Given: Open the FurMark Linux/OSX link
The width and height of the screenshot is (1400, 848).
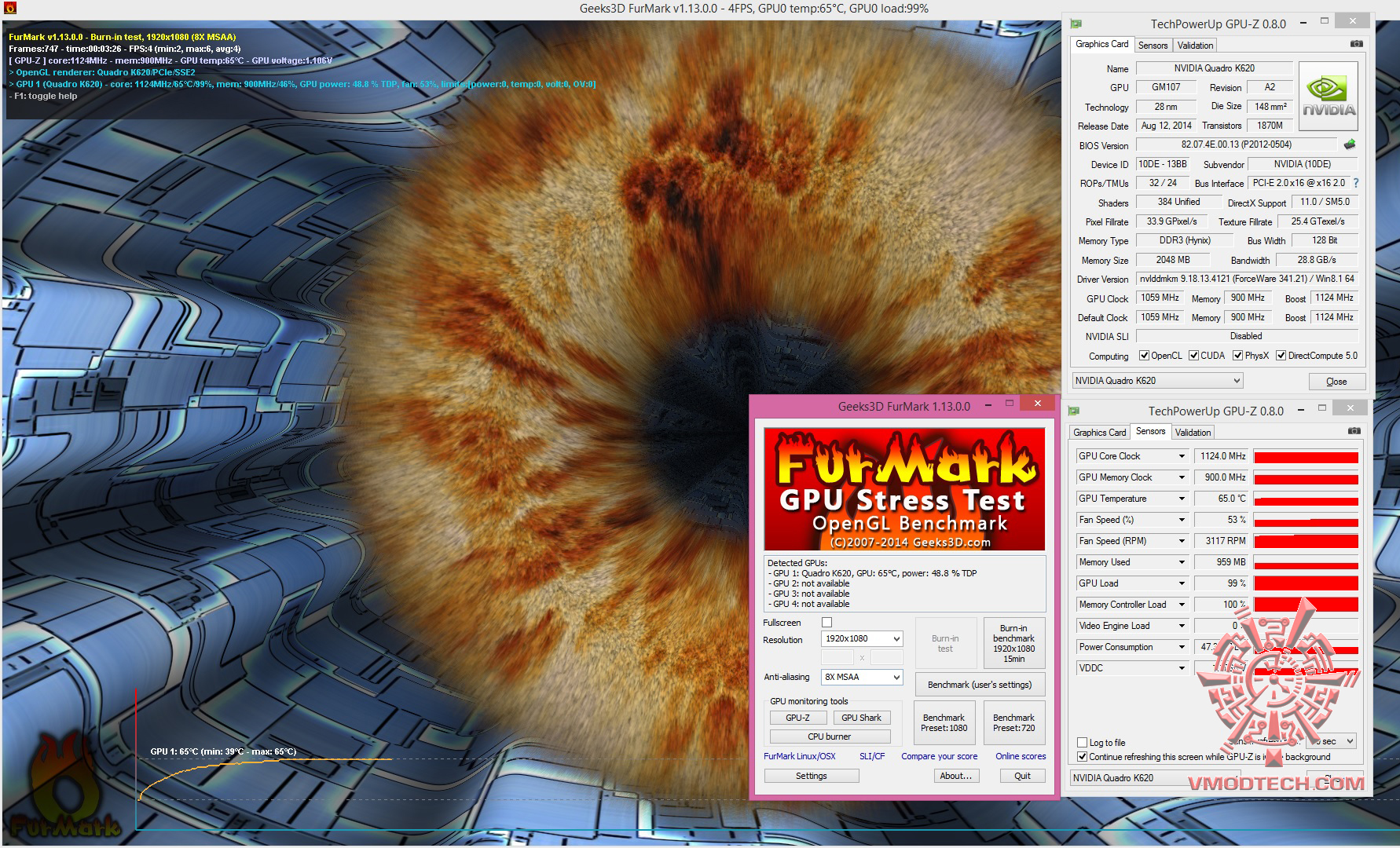Looking at the screenshot, I should 800,756.
